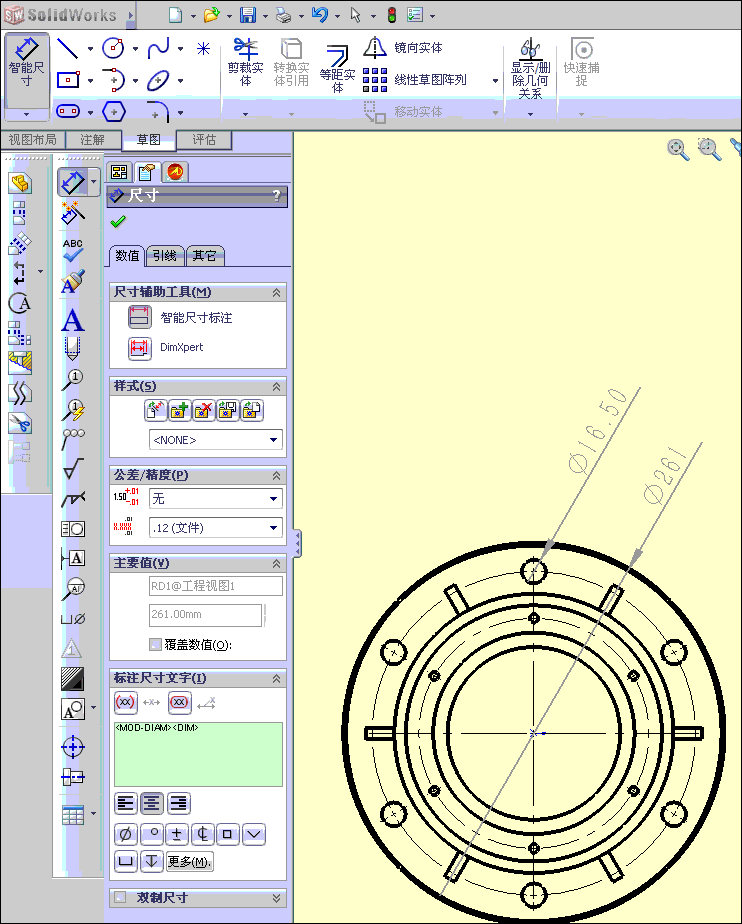Open the <NONE> style dropdown
Screen dimensions: 742x924
point(216,440)
